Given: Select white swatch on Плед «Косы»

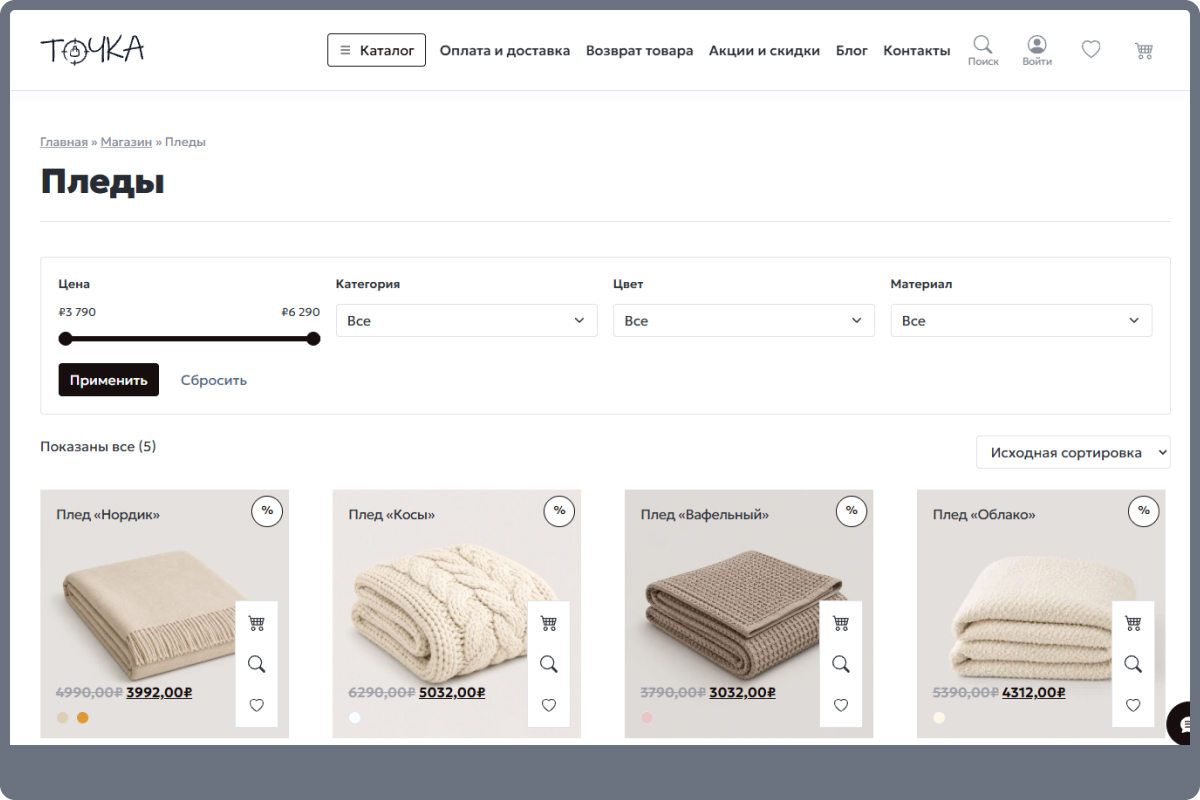Looking at the screenshot, I should (355, 717).
